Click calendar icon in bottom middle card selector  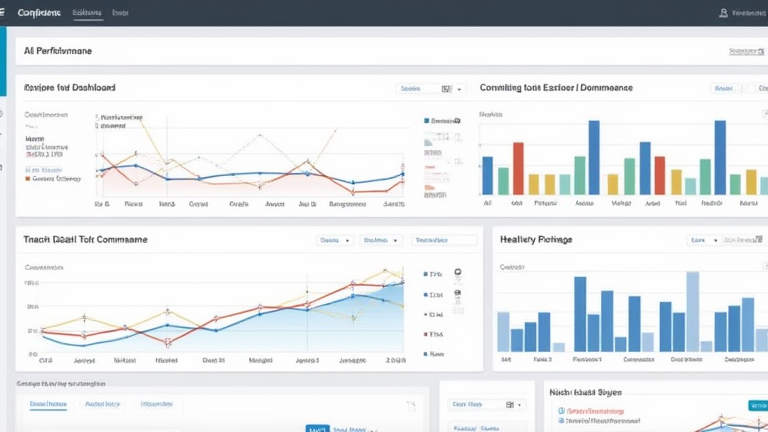509,405
